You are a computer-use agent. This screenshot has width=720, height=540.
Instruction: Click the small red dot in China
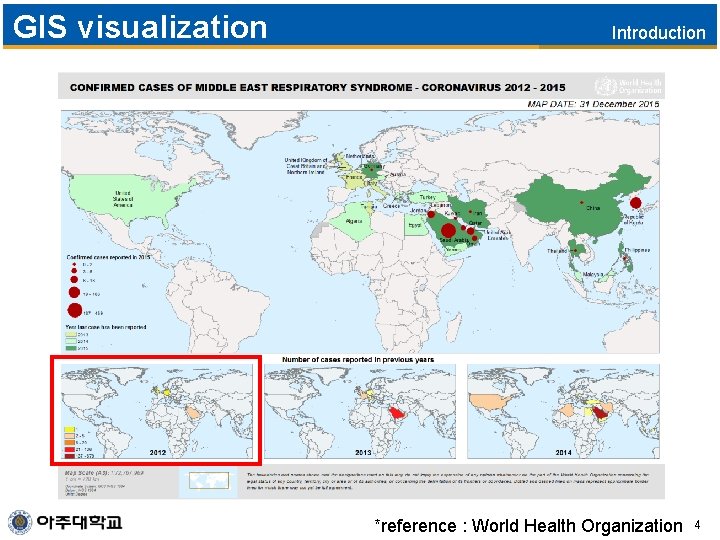click(582, 202)
